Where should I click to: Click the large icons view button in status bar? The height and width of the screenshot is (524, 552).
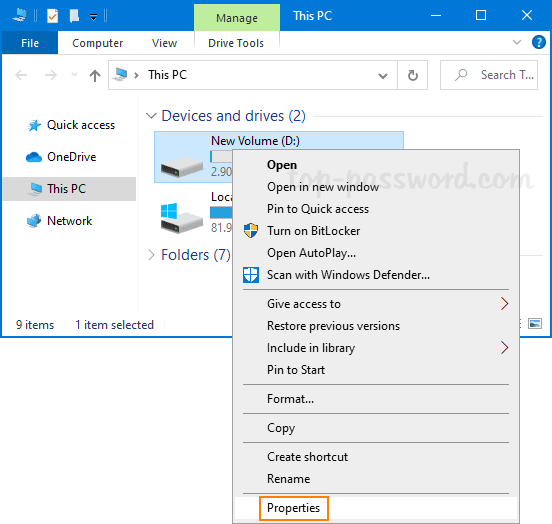click(535, 323)
